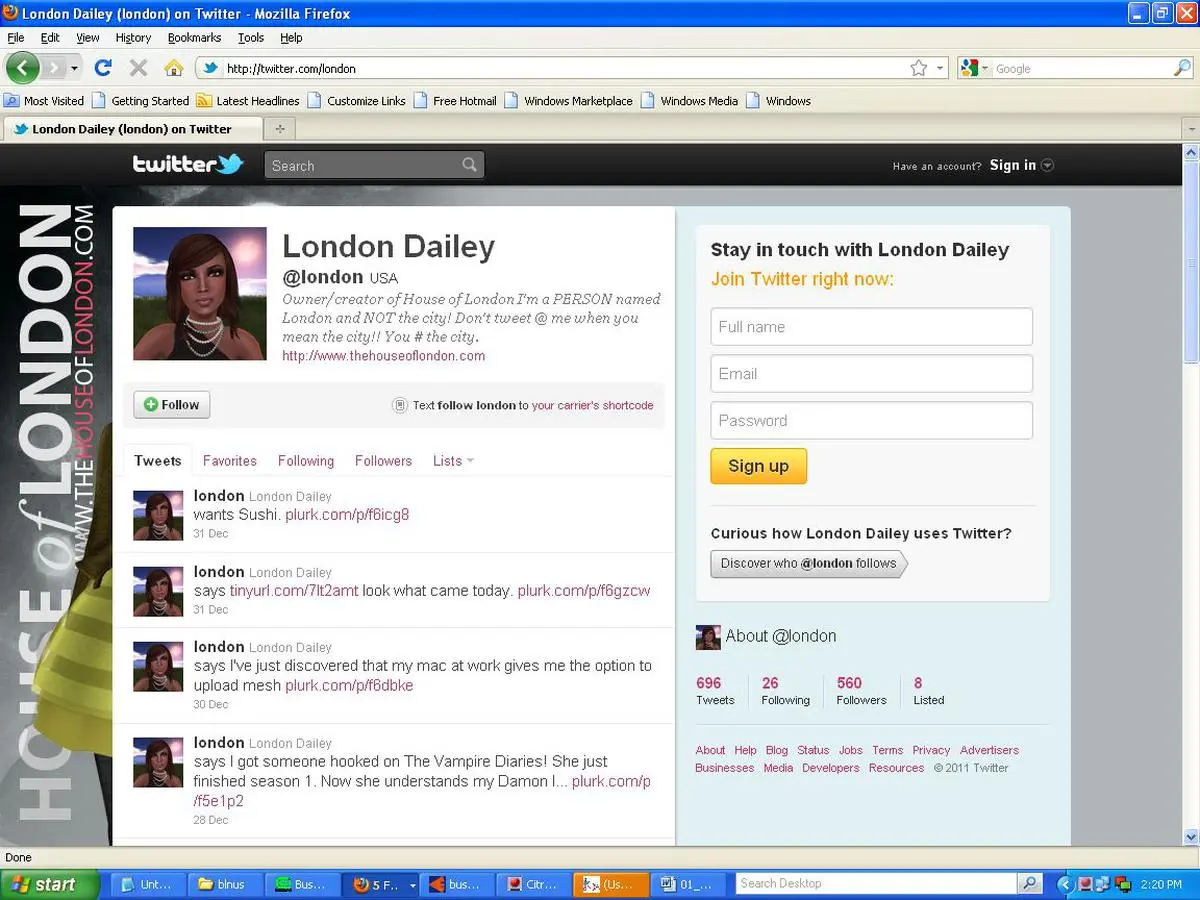The image size is (1200, 900).
Task: Open the Edit menu
Action: (x=50, y=38)
